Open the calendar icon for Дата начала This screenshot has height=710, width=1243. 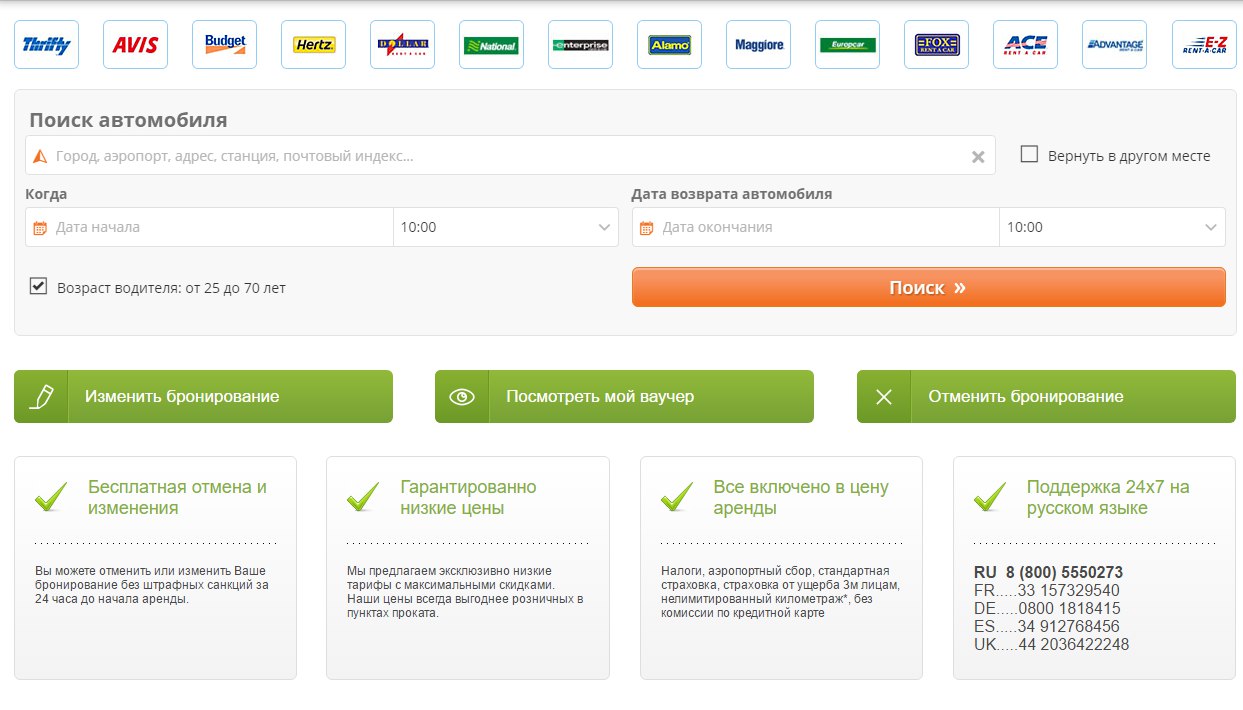[x=40, y=228]
